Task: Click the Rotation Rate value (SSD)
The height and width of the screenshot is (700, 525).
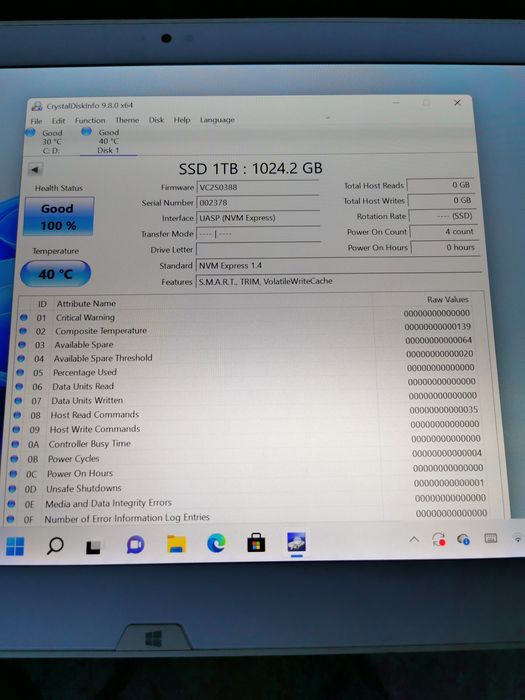Action: 442,216
